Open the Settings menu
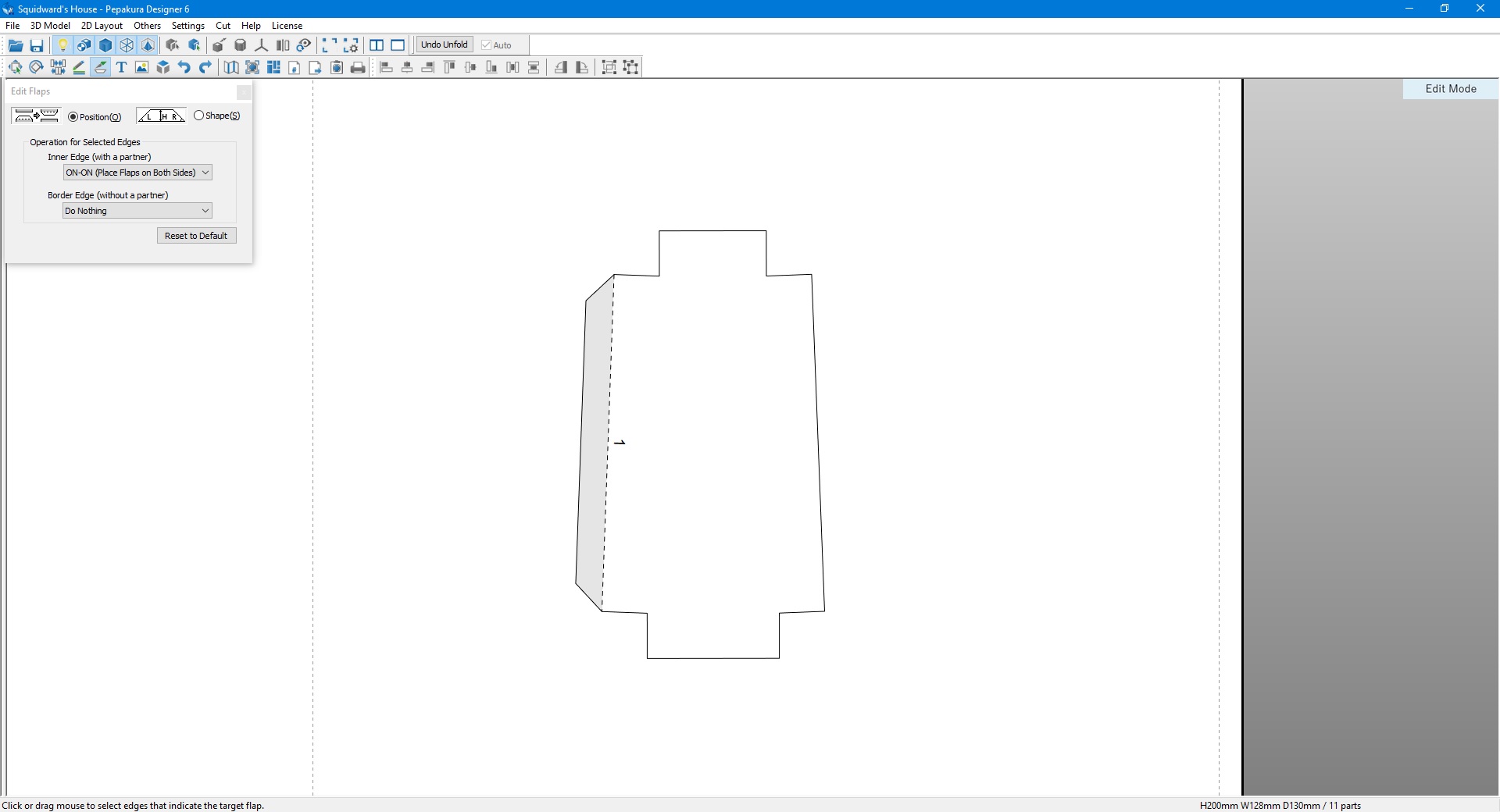 click(x=188, y=26)
